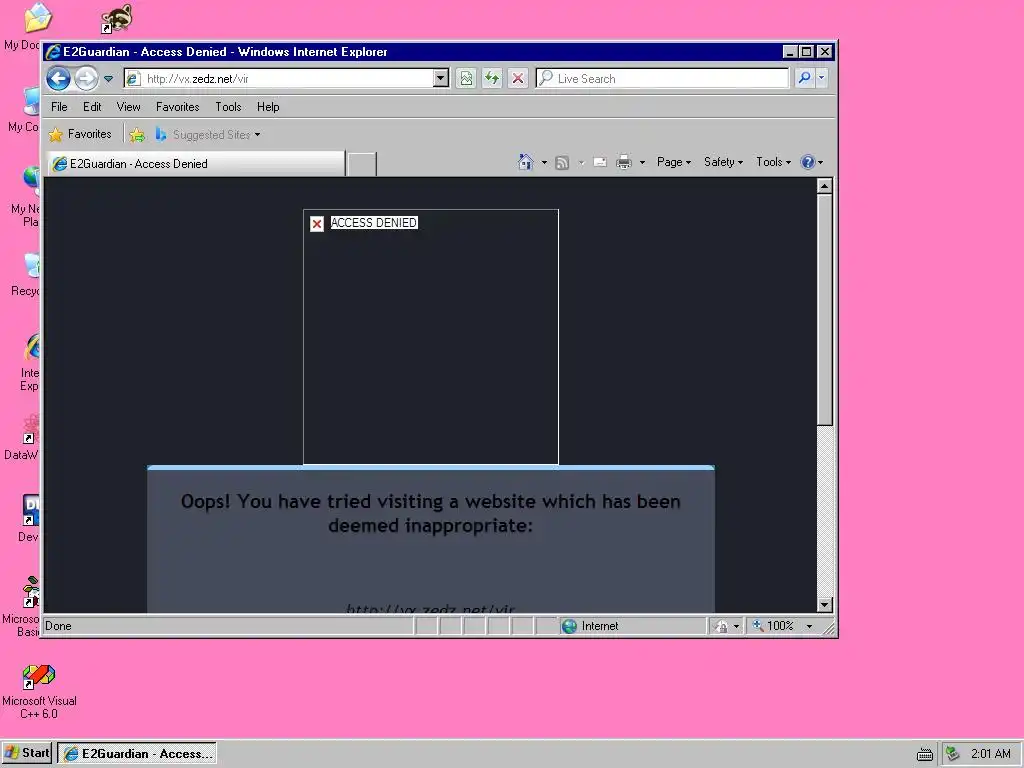Open the Tools menu in menu bar
Screen dimensions: 1024x768
[229, 106]
